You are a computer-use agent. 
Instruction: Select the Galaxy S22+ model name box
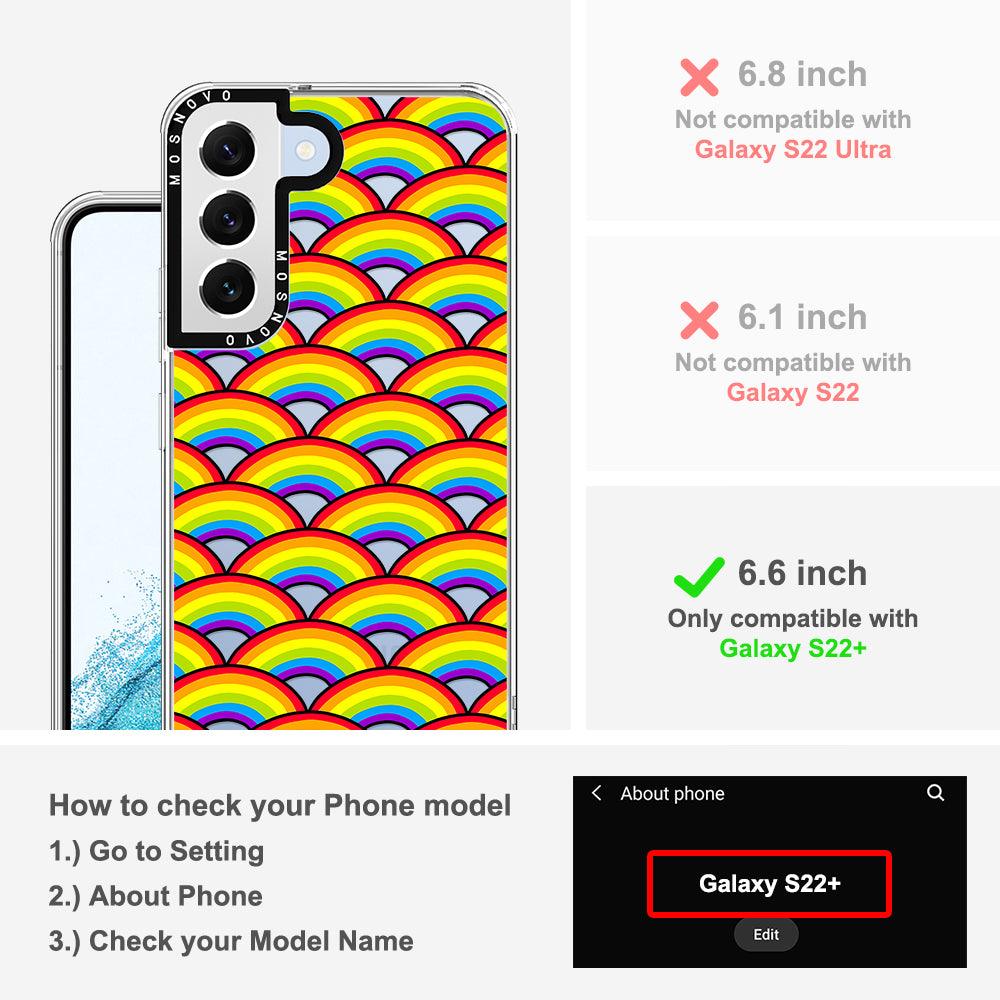coord(769,884)
